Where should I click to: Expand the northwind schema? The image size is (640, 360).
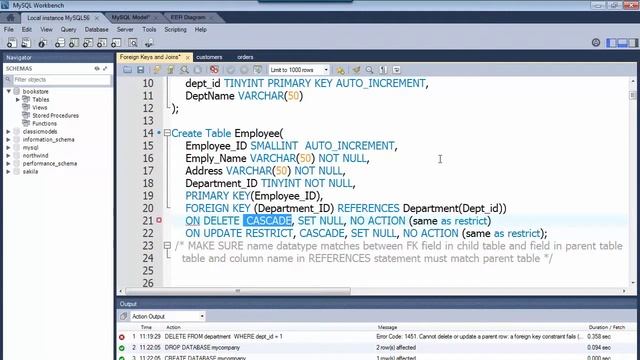coord(9,156)
